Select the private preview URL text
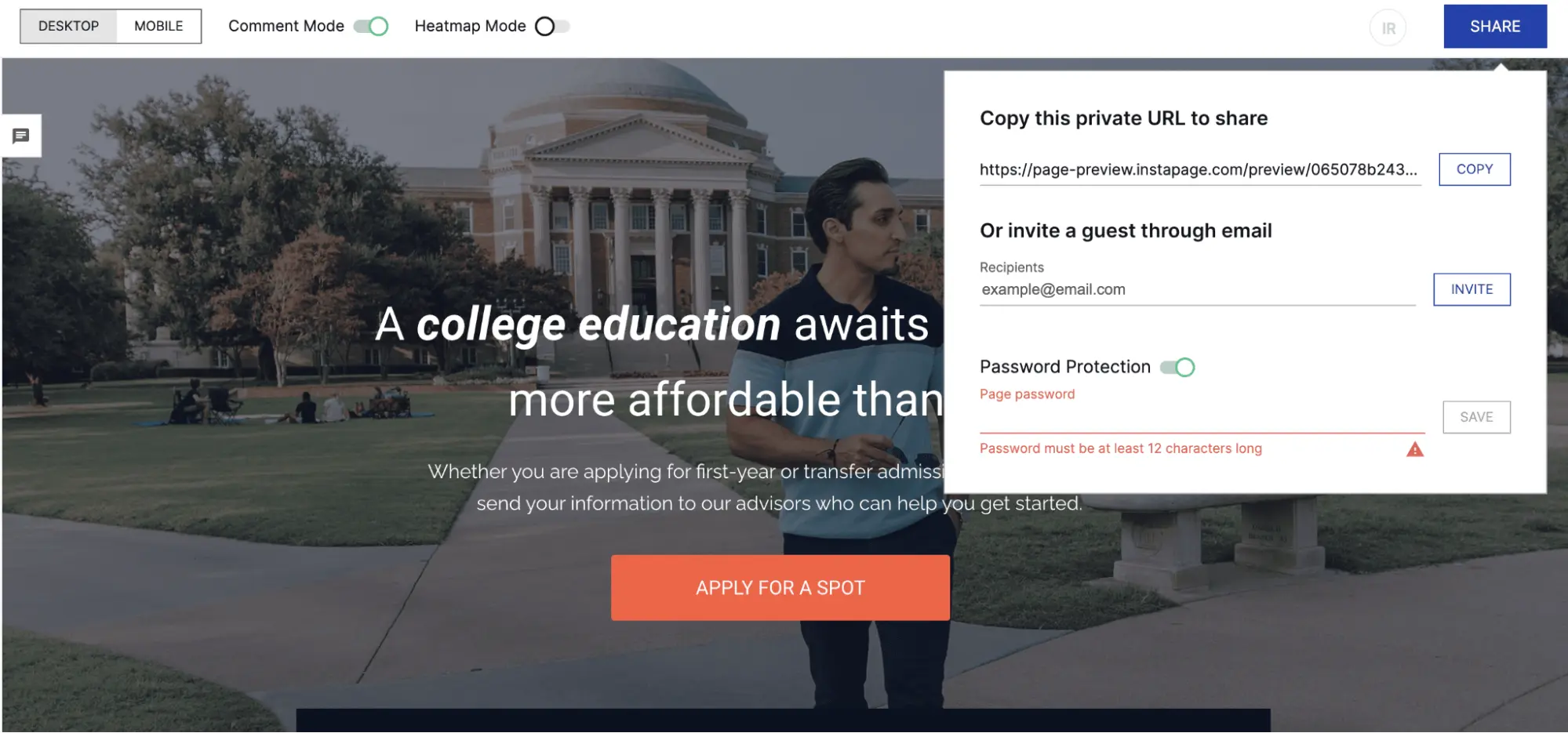Image resolution: width=1568 pixels, height=733 pixels. coord(1199,169)
